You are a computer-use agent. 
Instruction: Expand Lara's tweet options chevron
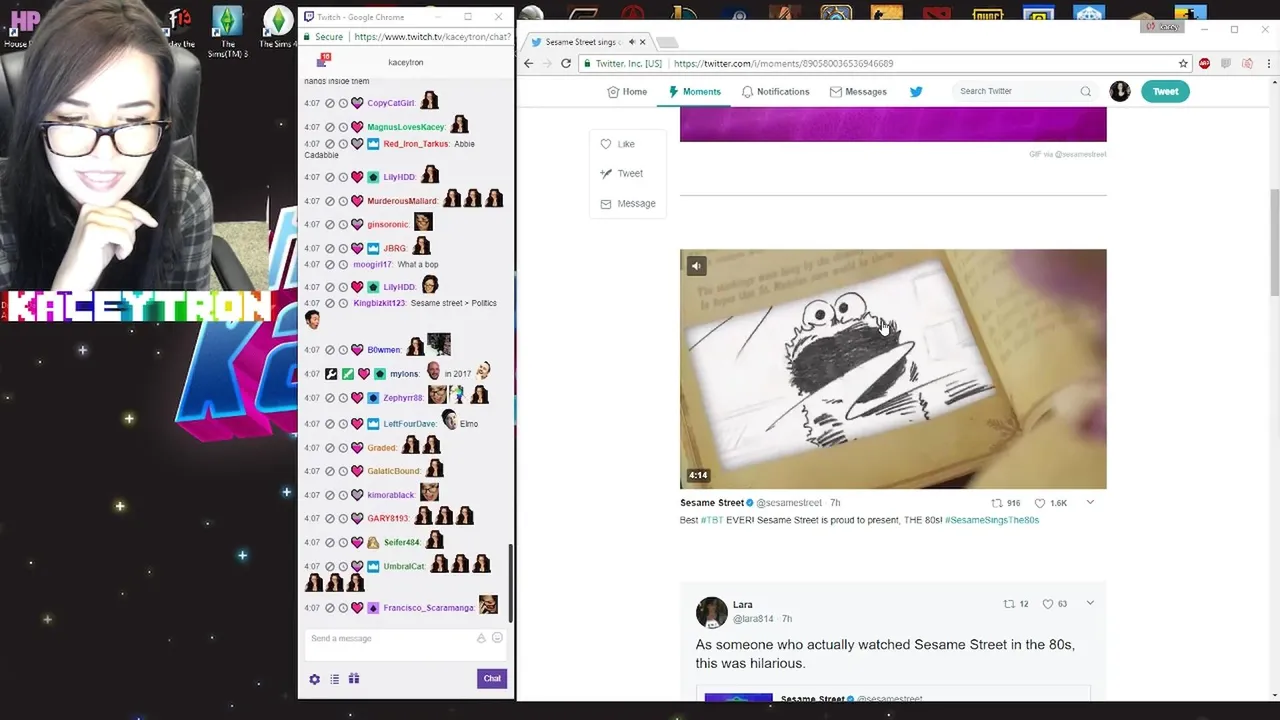click(x=1090, y=604)
